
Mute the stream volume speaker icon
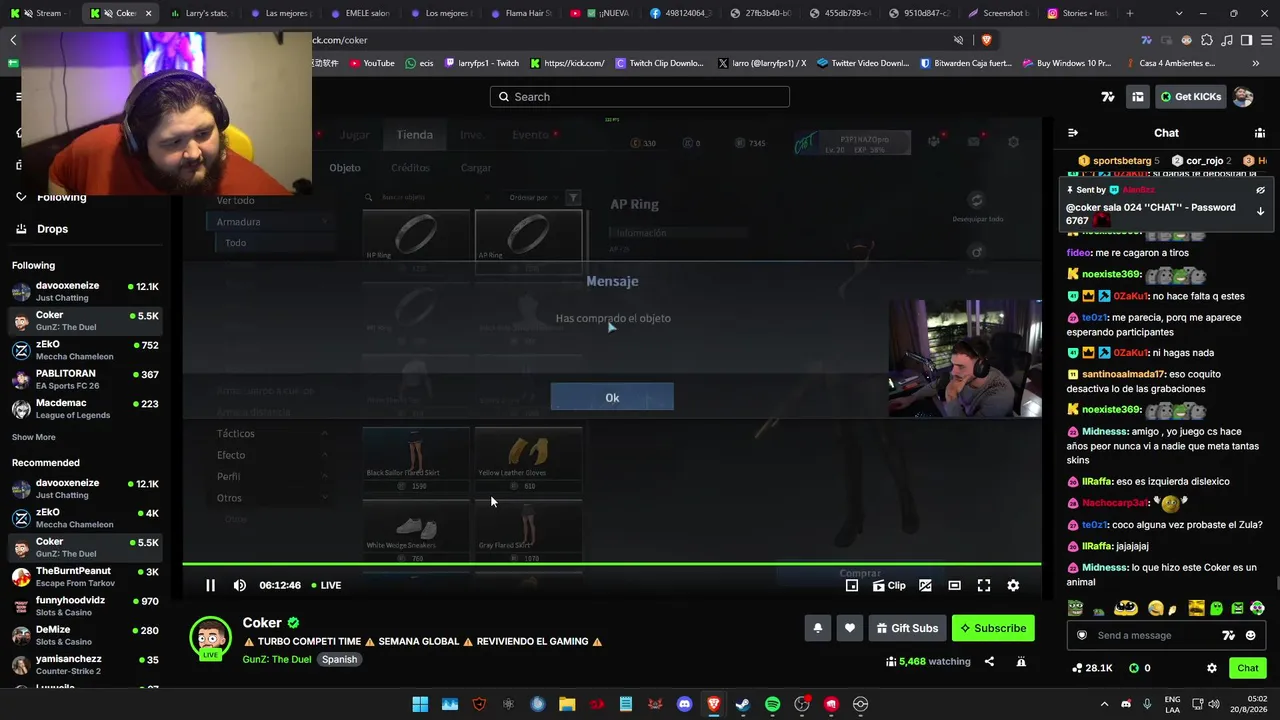240,585
